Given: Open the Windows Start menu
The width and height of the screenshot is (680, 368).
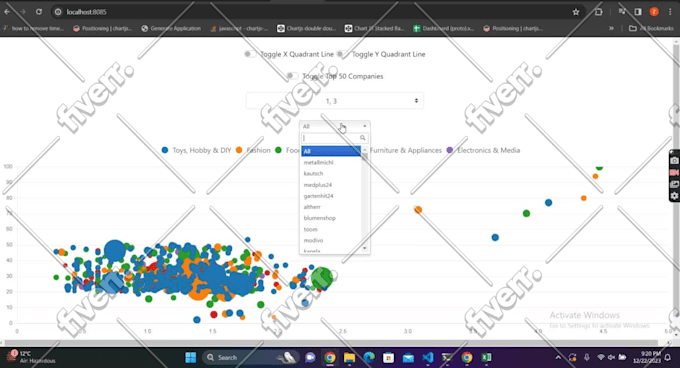Looking at the screenshot, I should pos(190,358).
